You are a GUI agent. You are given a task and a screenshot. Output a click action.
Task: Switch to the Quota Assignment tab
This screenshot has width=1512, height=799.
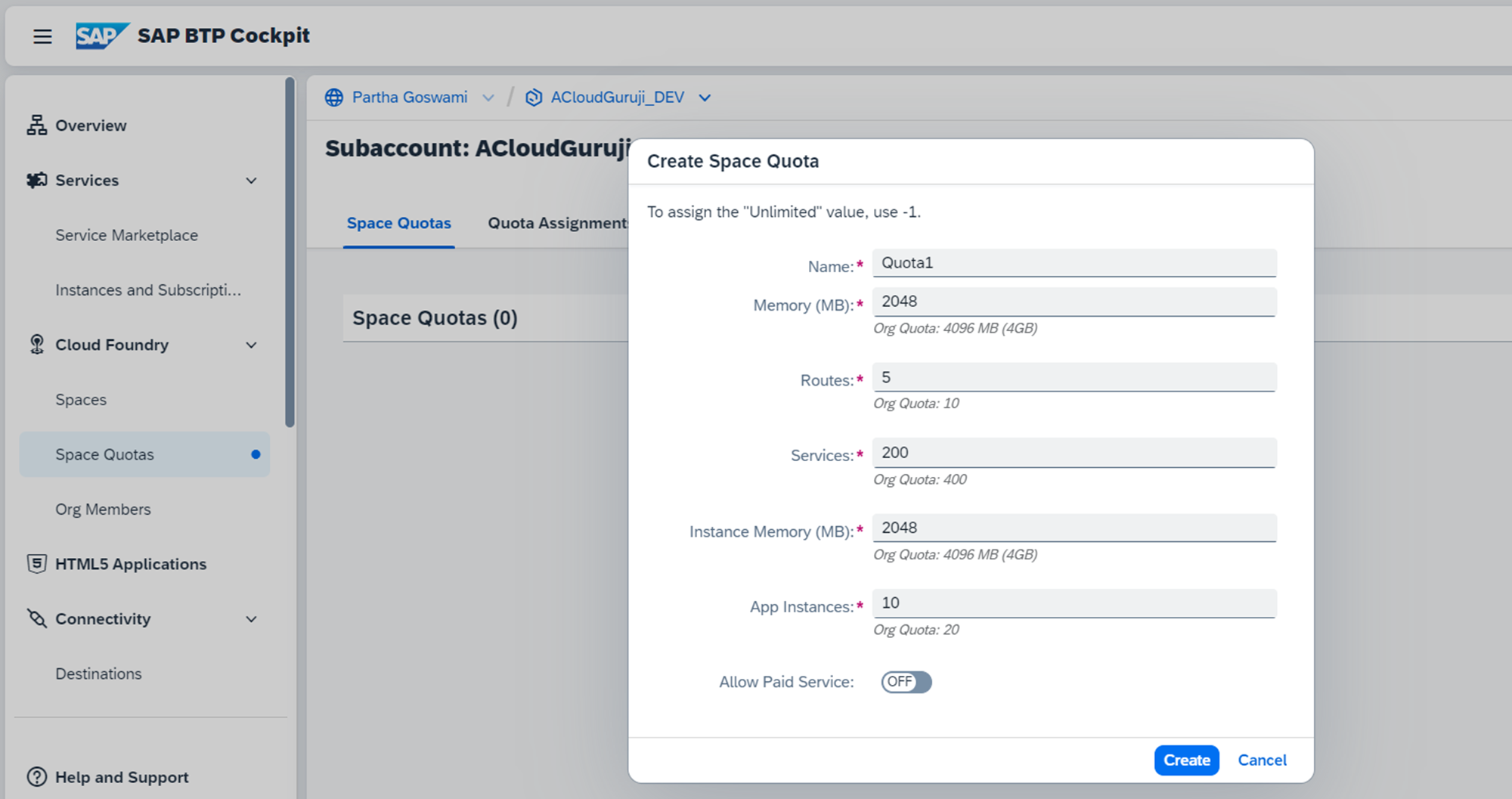(x=557, y=223)
